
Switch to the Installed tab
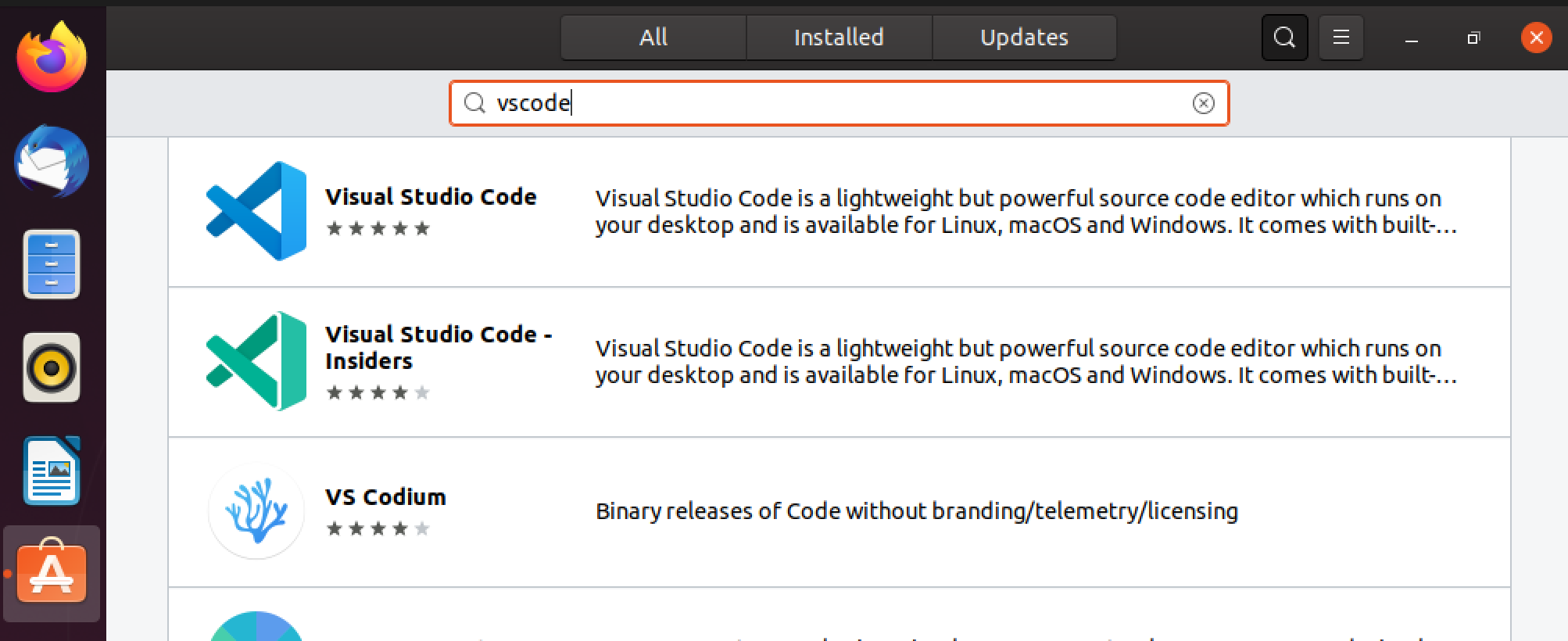[839, 37]
